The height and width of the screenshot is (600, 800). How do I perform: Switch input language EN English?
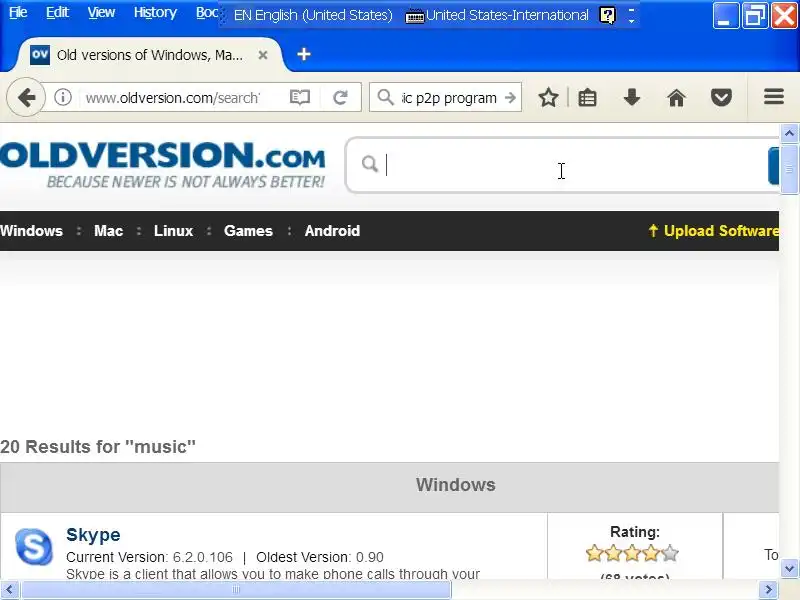point(313,15)
